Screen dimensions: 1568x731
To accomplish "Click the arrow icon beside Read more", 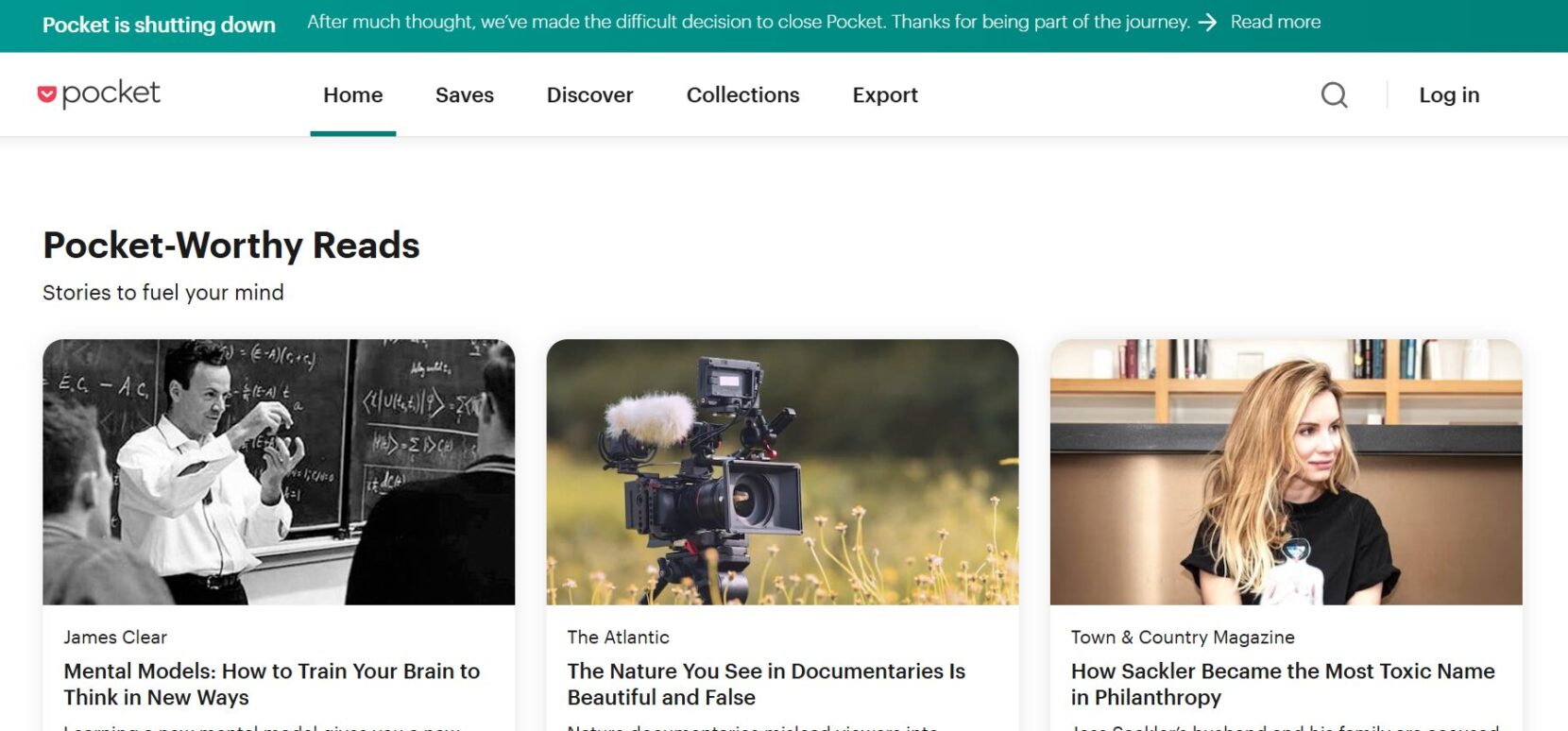I will pos(1207,23).
